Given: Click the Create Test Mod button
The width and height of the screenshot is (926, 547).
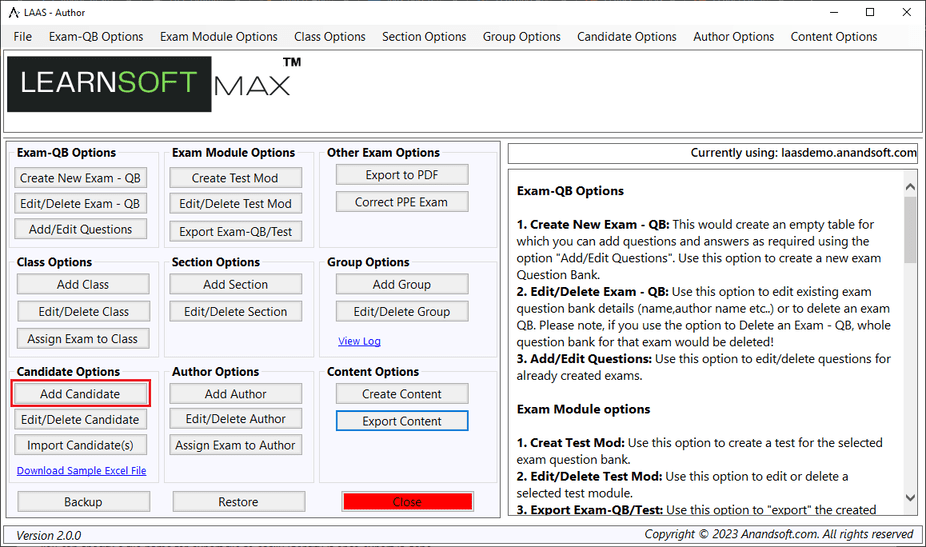Looking at the screenshot, I should coord(235,178).
